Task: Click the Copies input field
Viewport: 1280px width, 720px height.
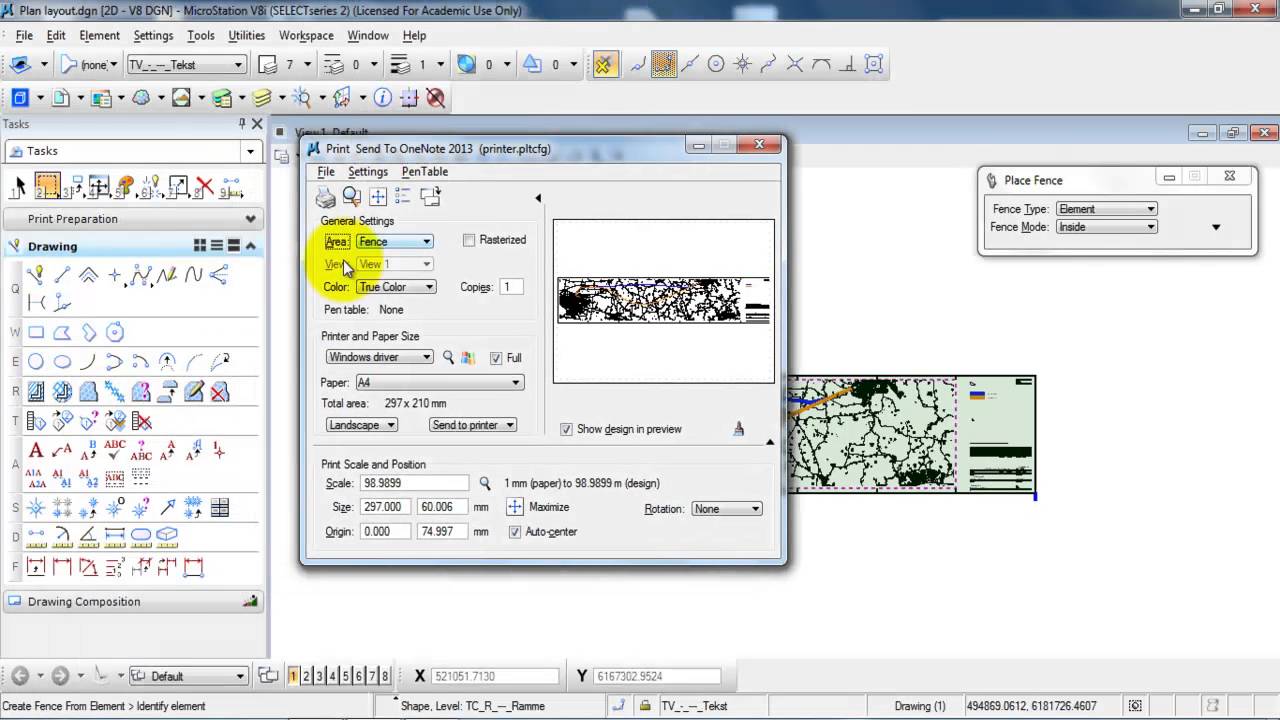Action: coord(511,287)
